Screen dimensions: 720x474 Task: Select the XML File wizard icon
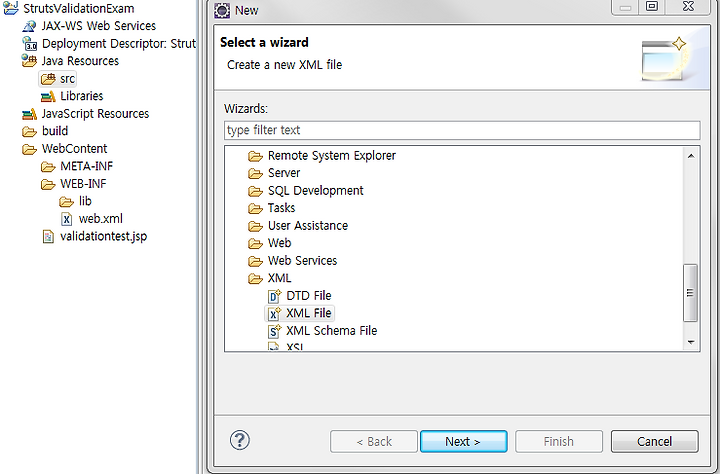pos(275,313)
